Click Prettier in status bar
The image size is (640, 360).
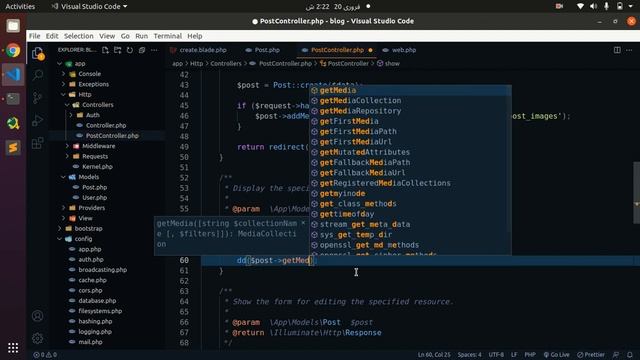point(591,355)
